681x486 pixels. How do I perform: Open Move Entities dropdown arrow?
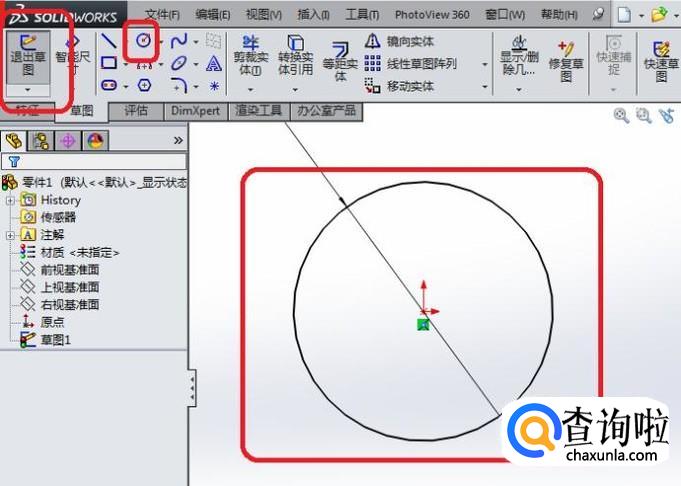[485, 87]
